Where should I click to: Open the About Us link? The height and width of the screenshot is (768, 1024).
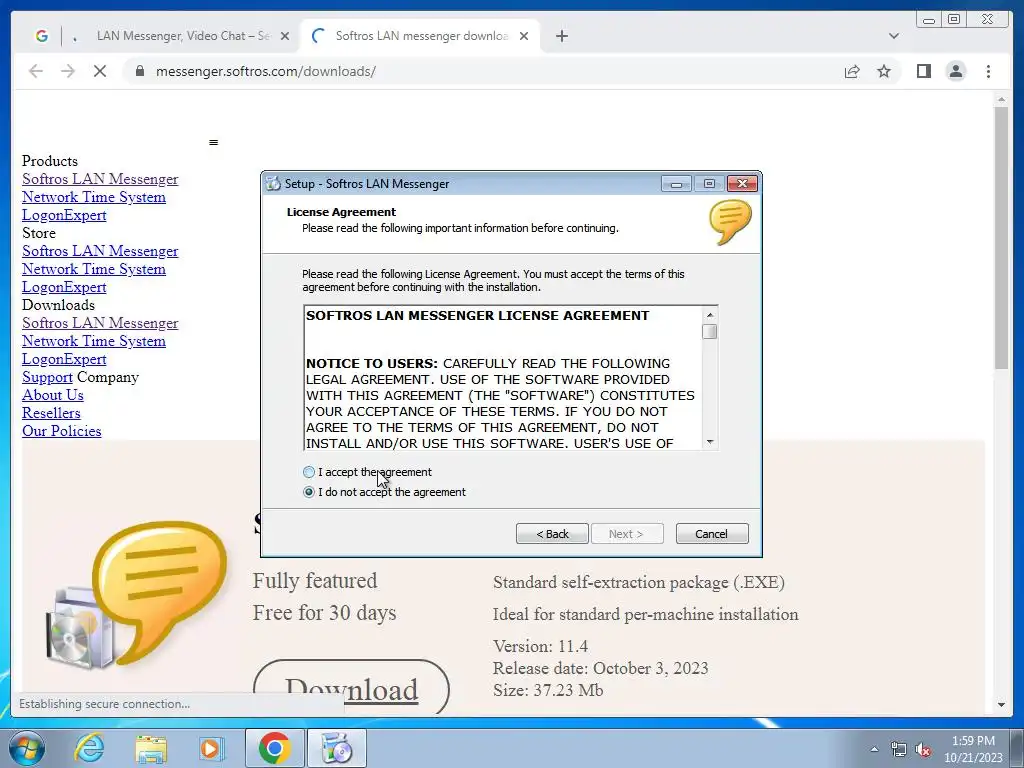pos(53,394)
